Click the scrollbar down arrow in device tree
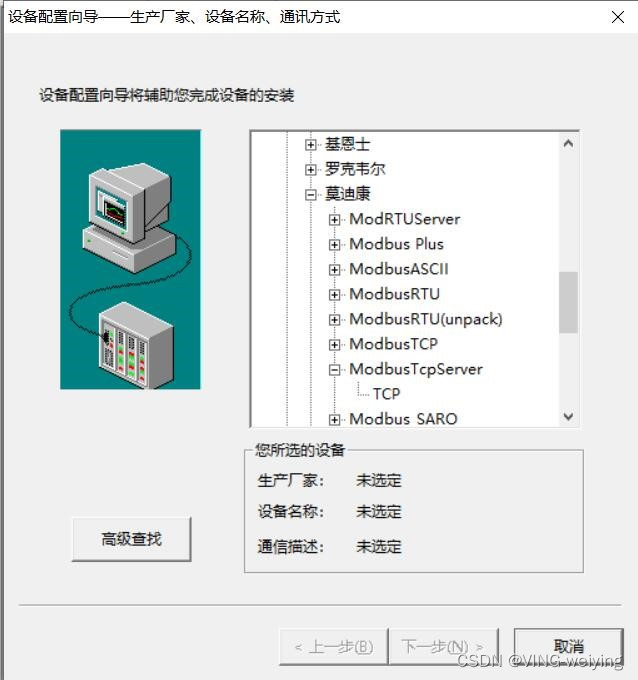Screen dimensions: 638x680 coord(568,417)
